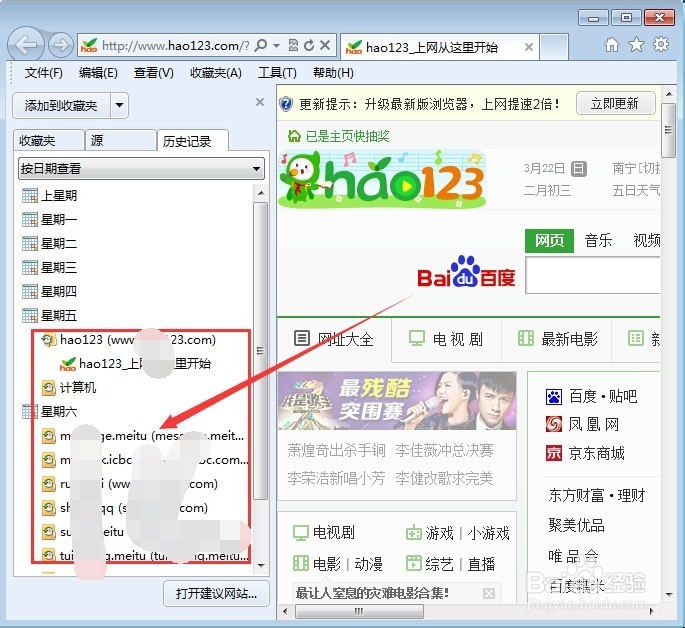685x628 pixels.
Task: Click the 立即更新 button
Action: [616, 104]
